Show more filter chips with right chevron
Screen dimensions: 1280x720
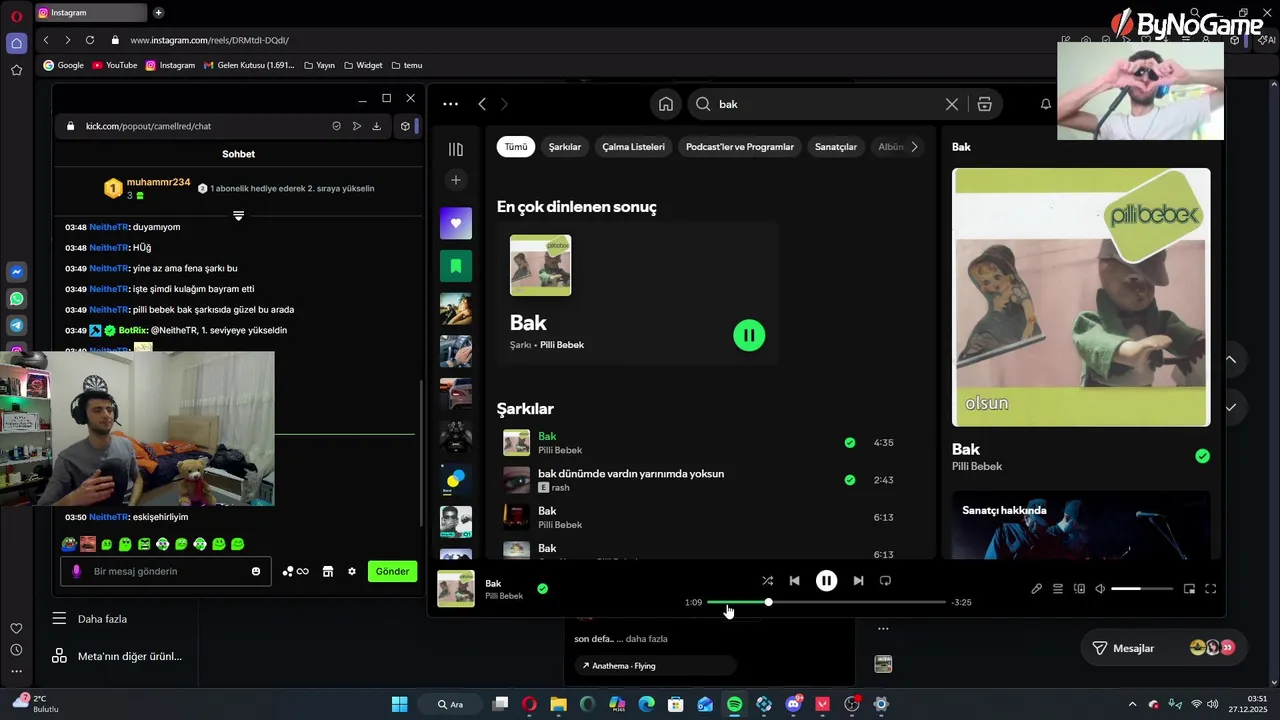914,147
